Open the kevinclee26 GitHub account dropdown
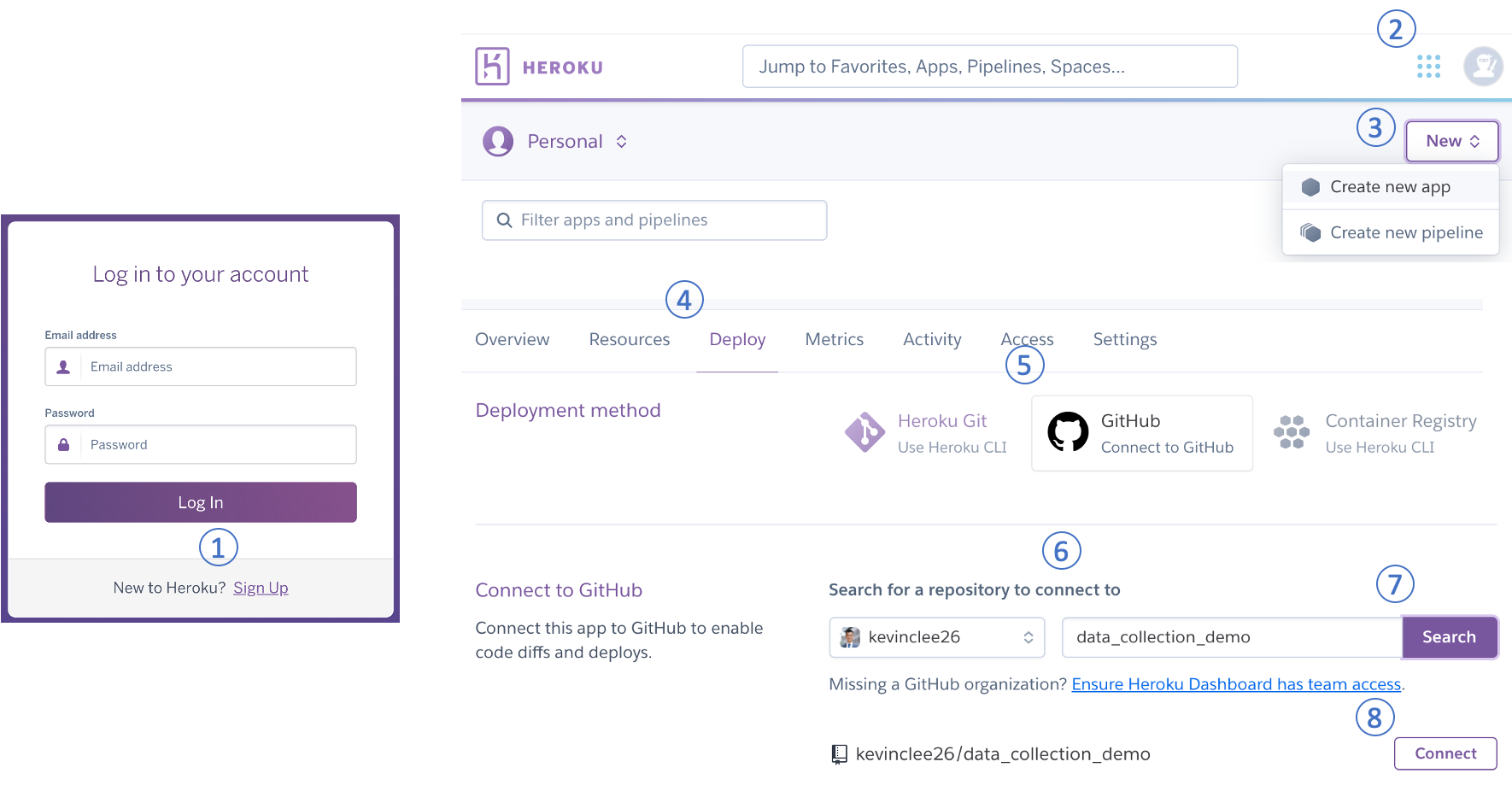Viewport: 1512px width, 791px height. pyautogui.click(x=937, y=637)
